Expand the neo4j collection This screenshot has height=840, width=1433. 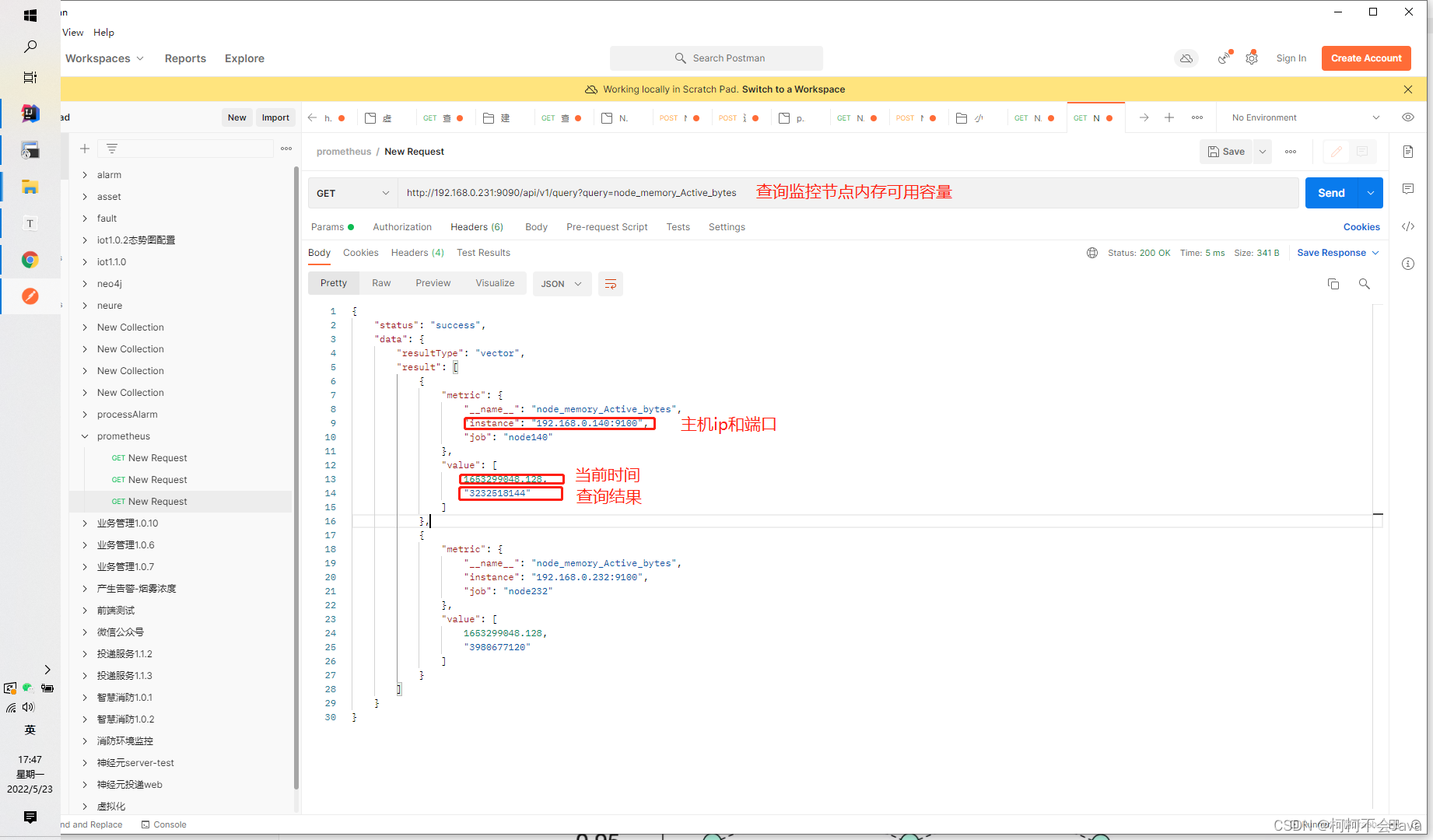85,284
